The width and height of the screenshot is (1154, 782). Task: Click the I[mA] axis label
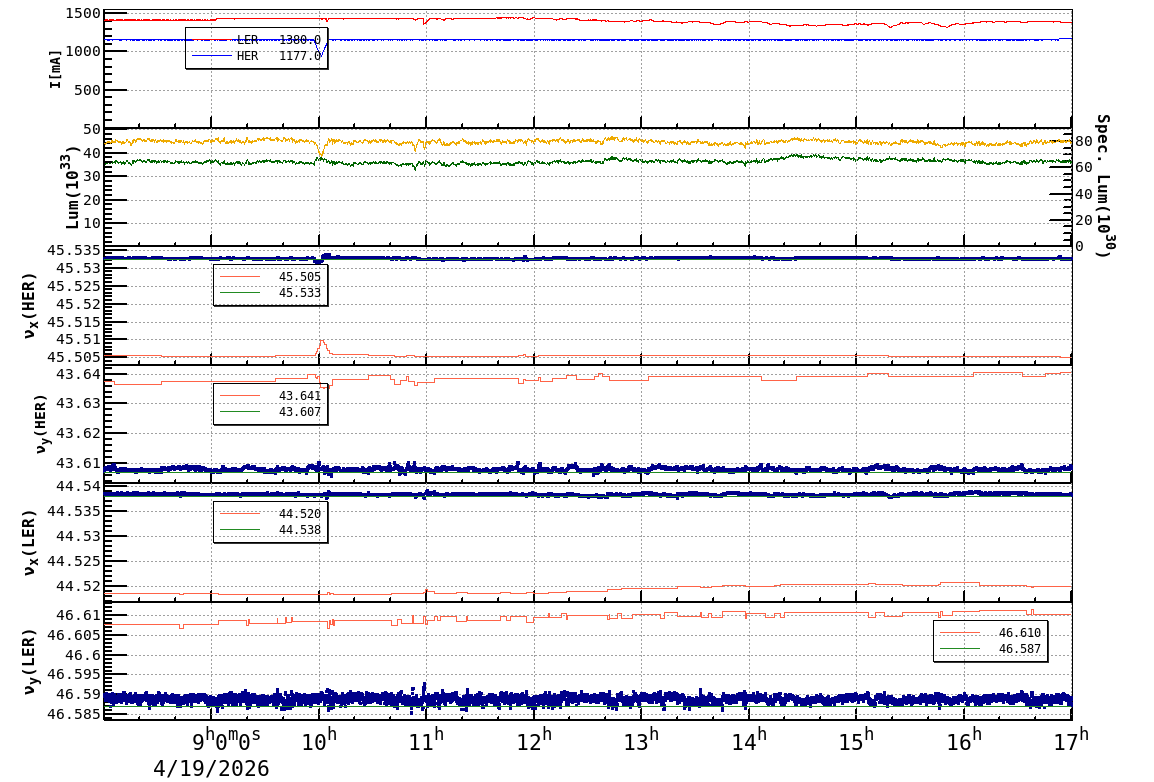coord(56,70)
